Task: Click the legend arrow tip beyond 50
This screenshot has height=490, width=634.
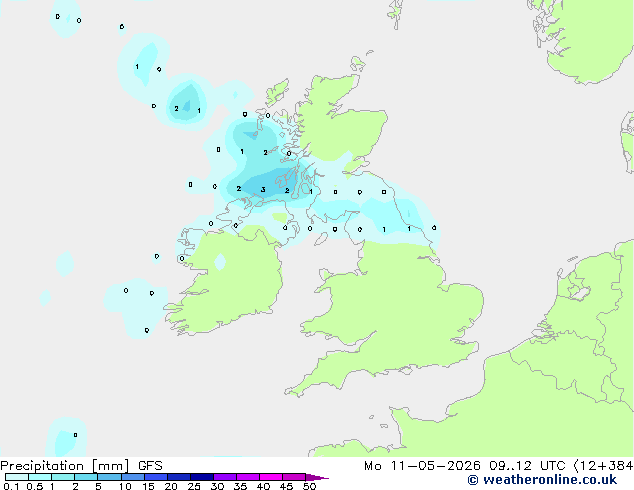Action: pyautogui.click(x=317, y=477)
